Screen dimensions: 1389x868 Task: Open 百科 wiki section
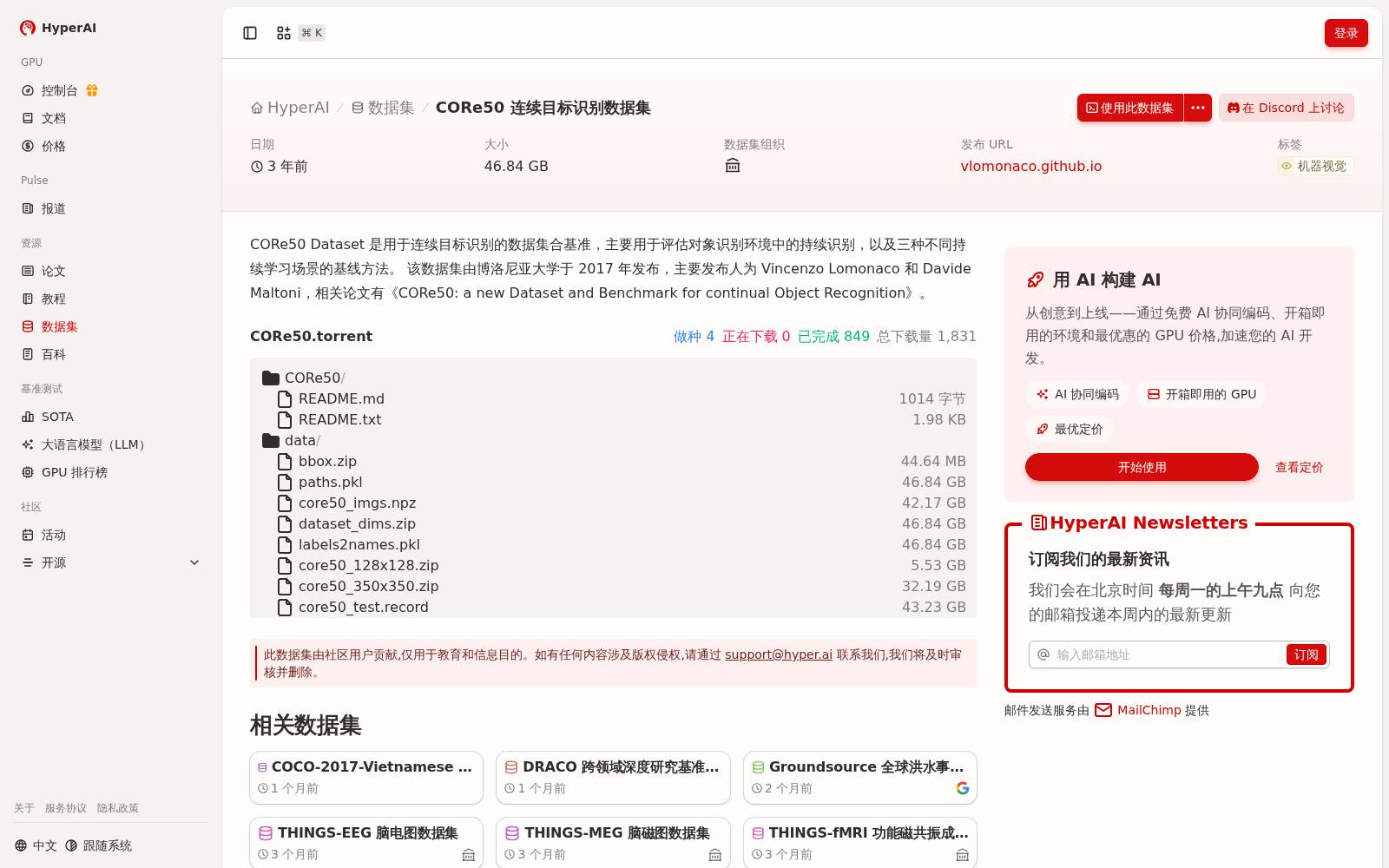tap(111, 354)
